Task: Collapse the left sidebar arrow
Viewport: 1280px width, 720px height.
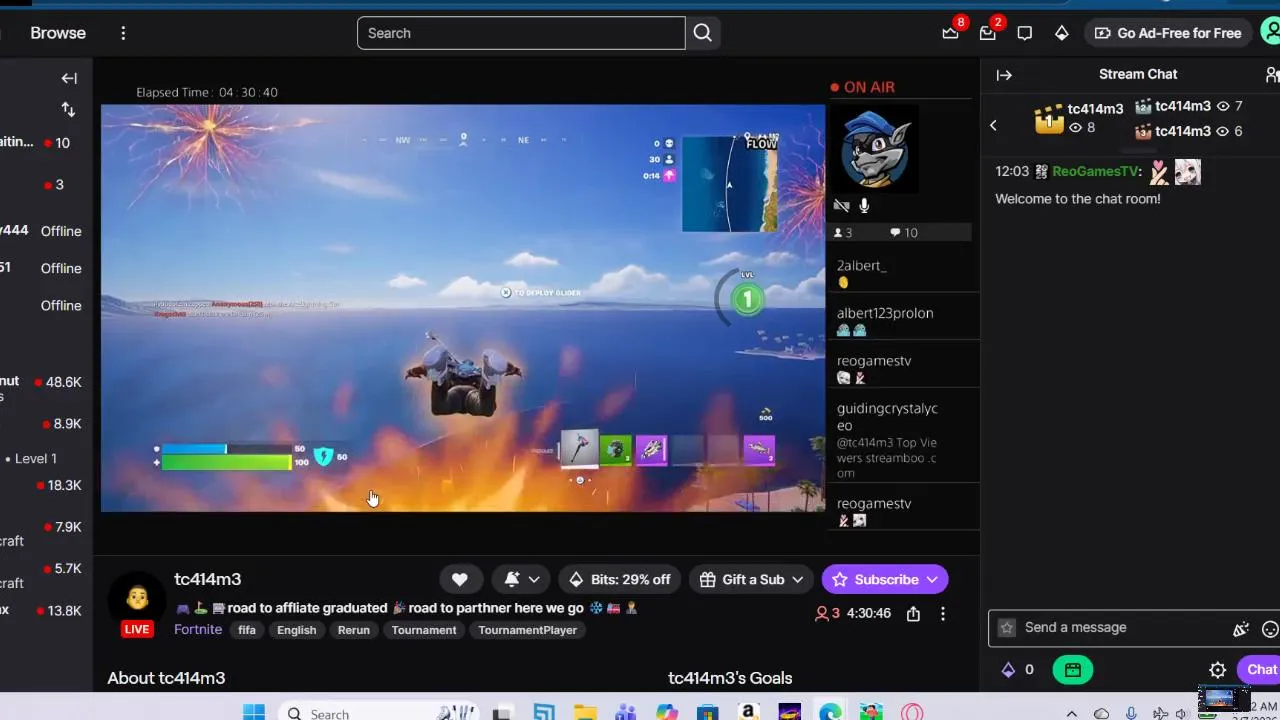Action: click(69, 78)
